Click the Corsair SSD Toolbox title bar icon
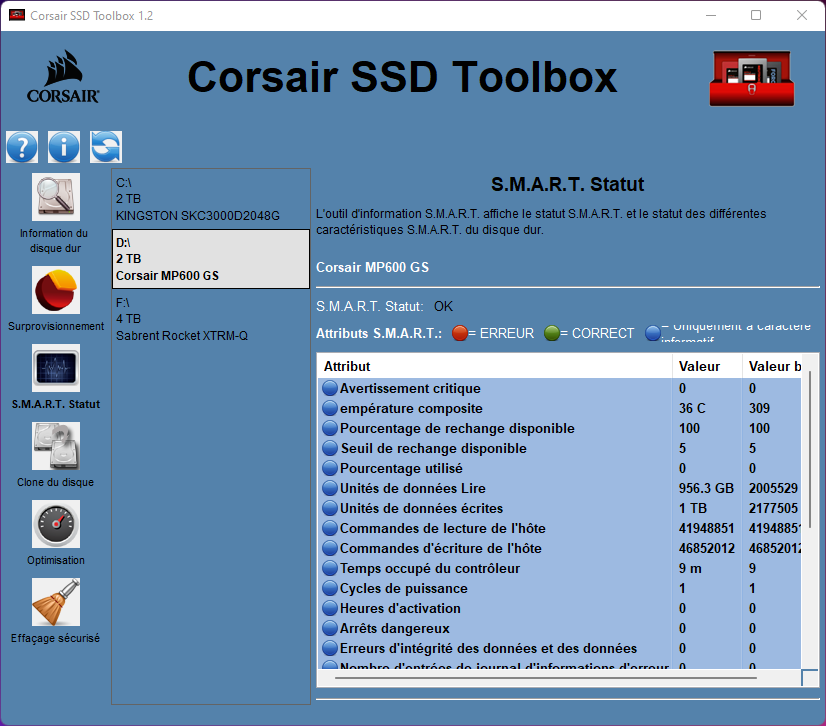Screen dimensions: 826x726 (17, 15)
